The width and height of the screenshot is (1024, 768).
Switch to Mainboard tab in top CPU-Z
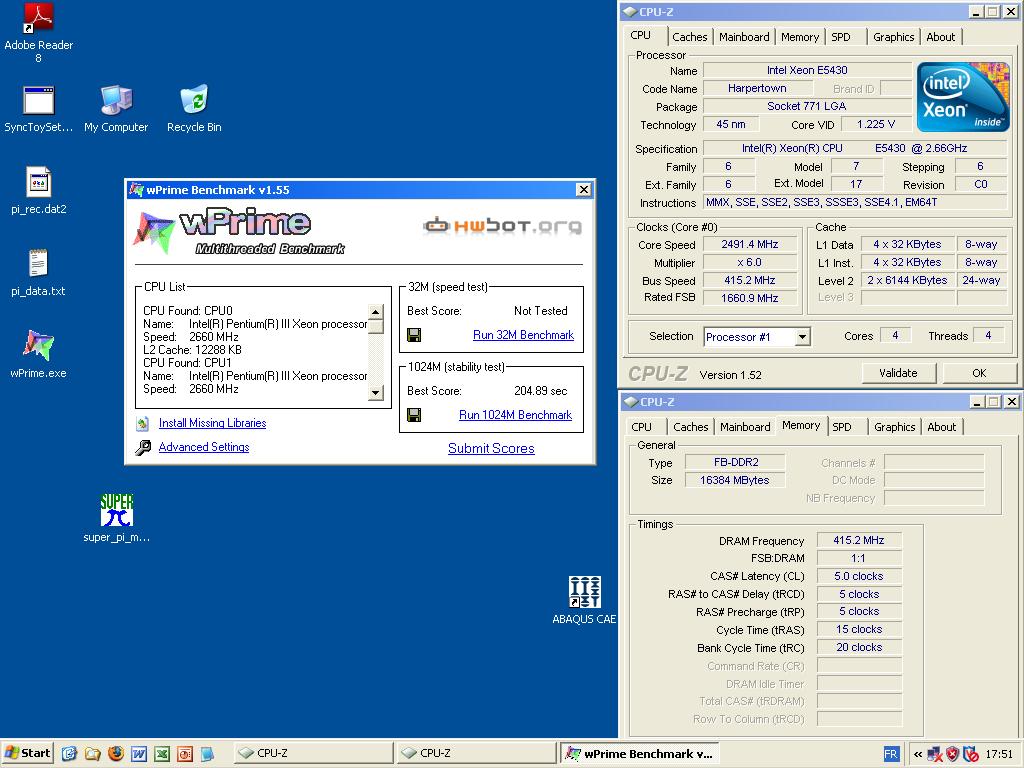click(744, 37)
